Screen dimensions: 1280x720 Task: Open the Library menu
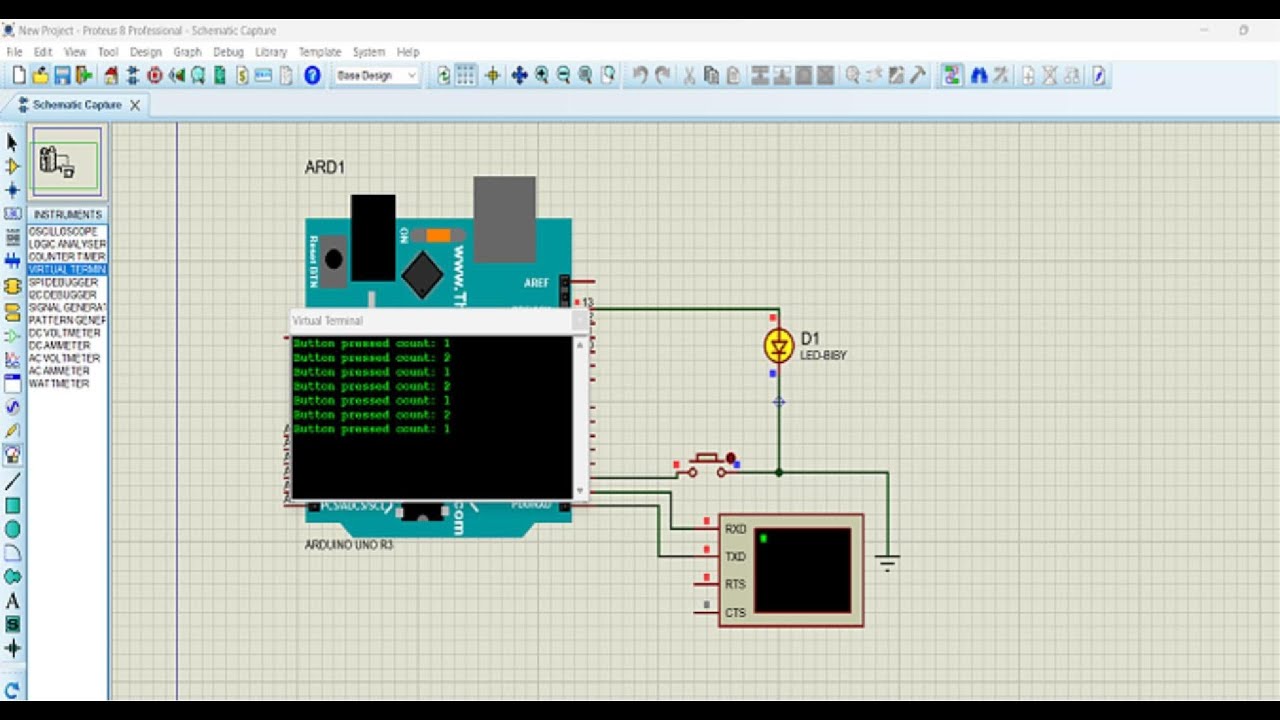pos(271,52)
